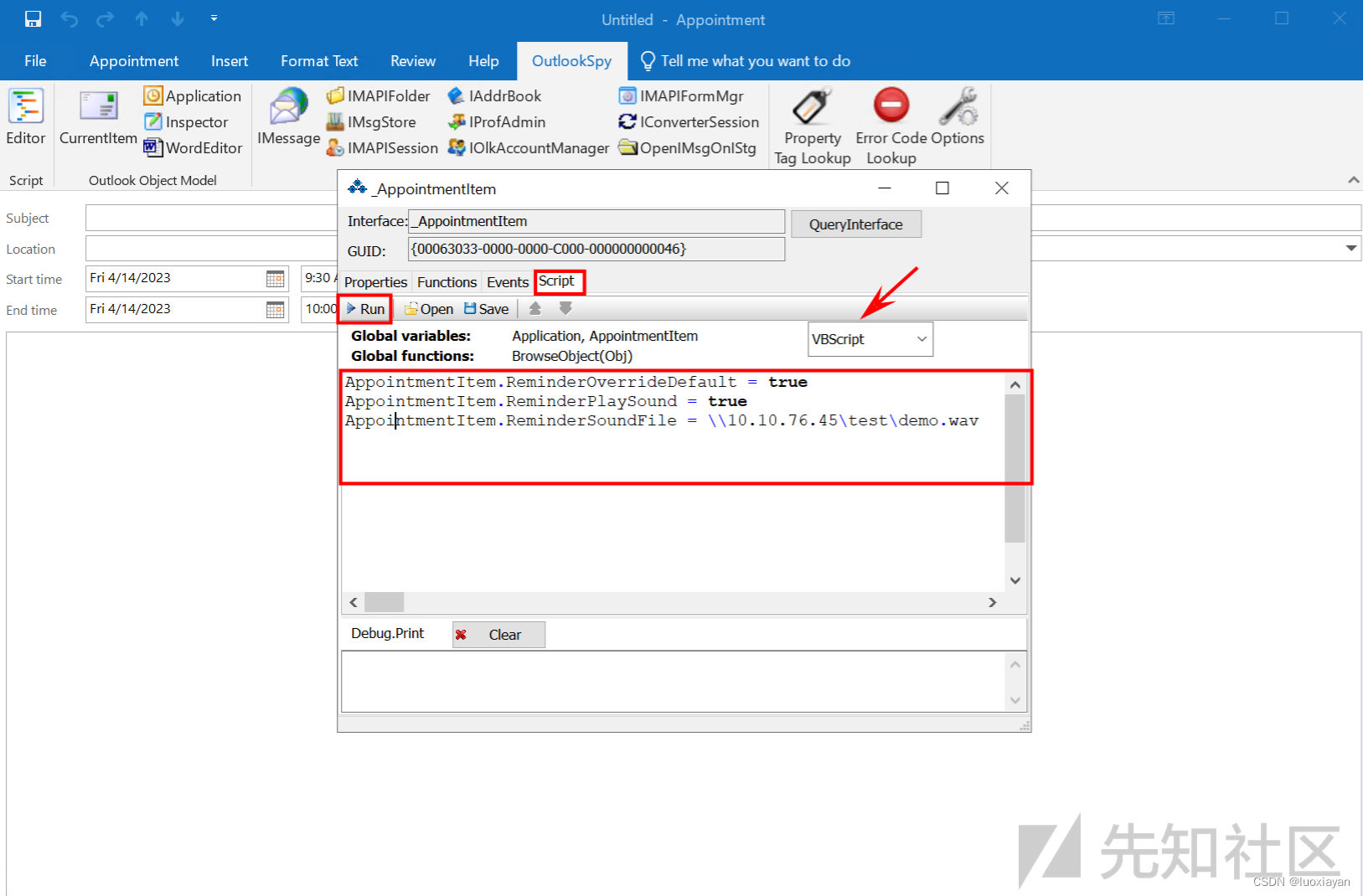
Task: Switch to the Review ribbon tab
Action: pyautogui.click(x=413, y=60)
